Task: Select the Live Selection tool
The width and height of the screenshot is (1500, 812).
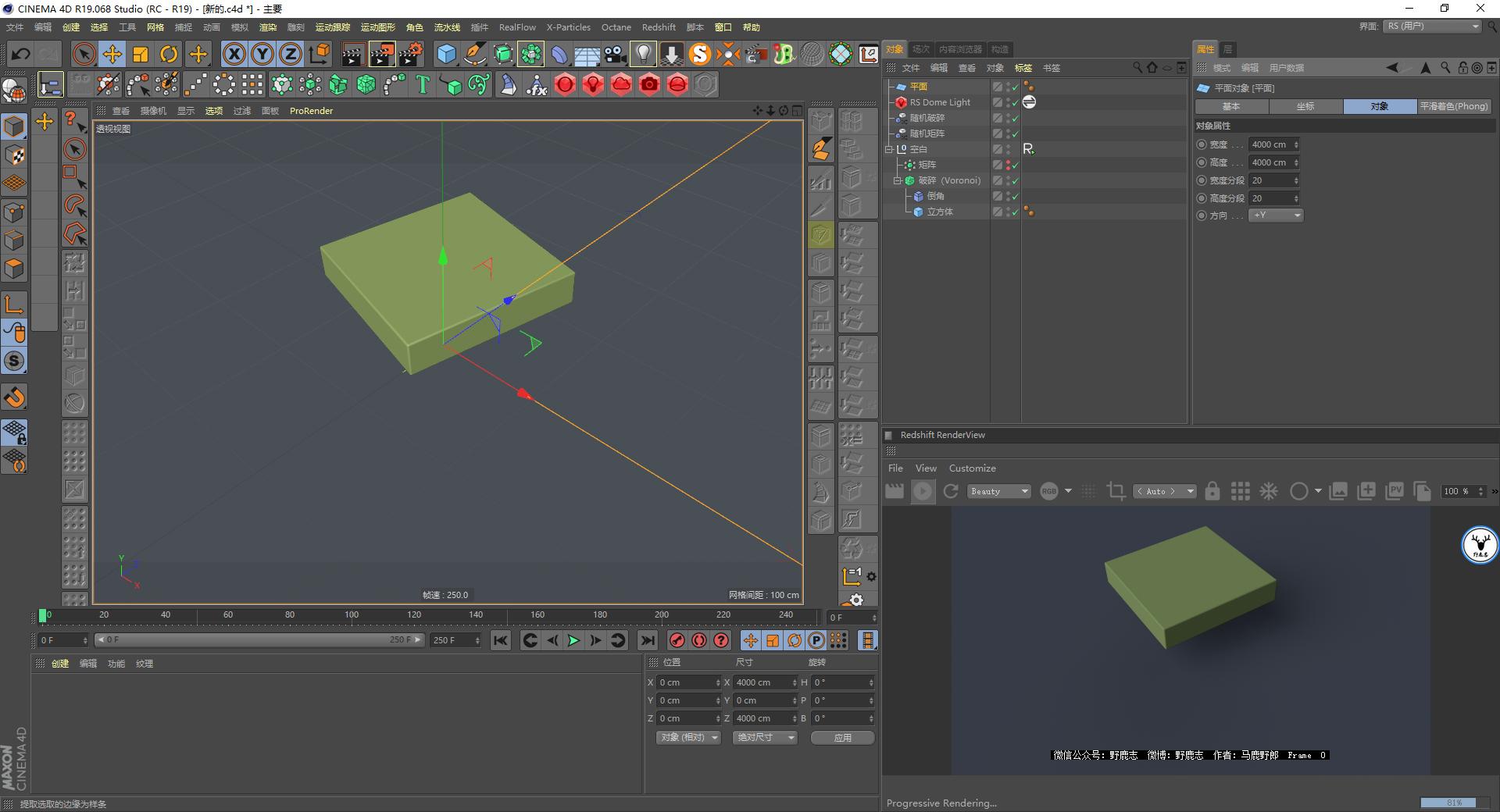Action: (x=82, y=54)
